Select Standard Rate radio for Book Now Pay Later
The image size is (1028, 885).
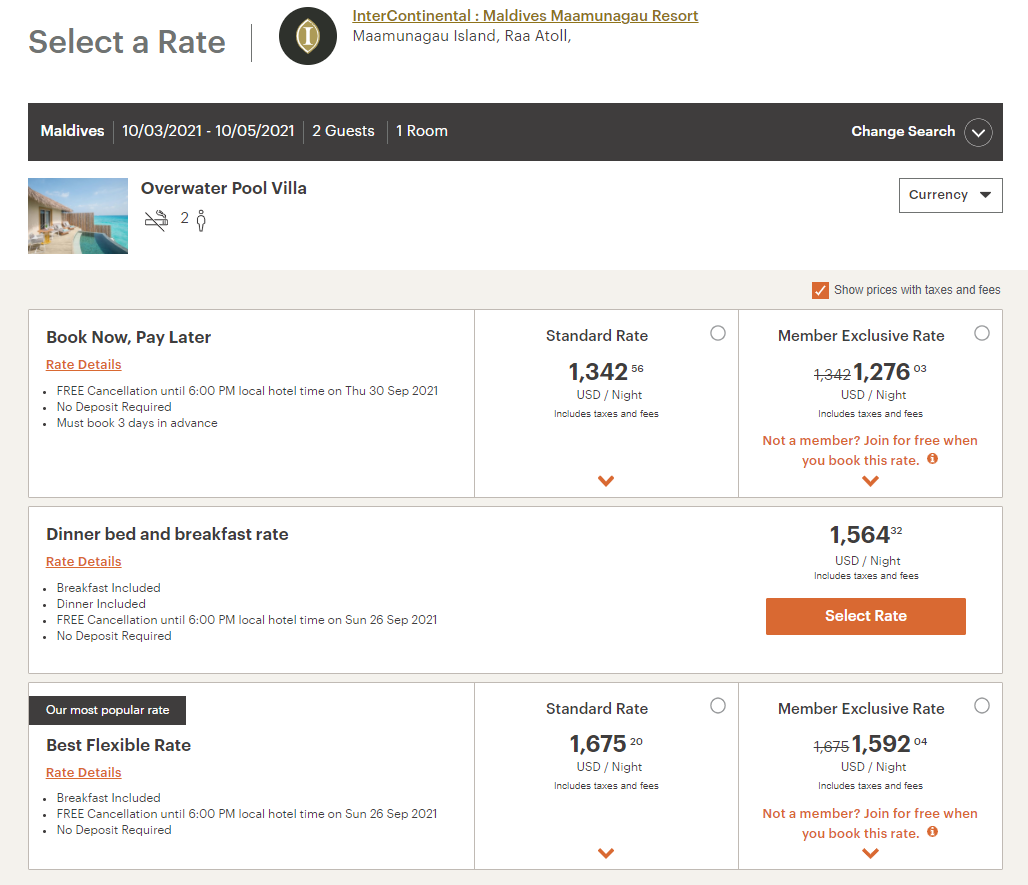coord(717,333)
